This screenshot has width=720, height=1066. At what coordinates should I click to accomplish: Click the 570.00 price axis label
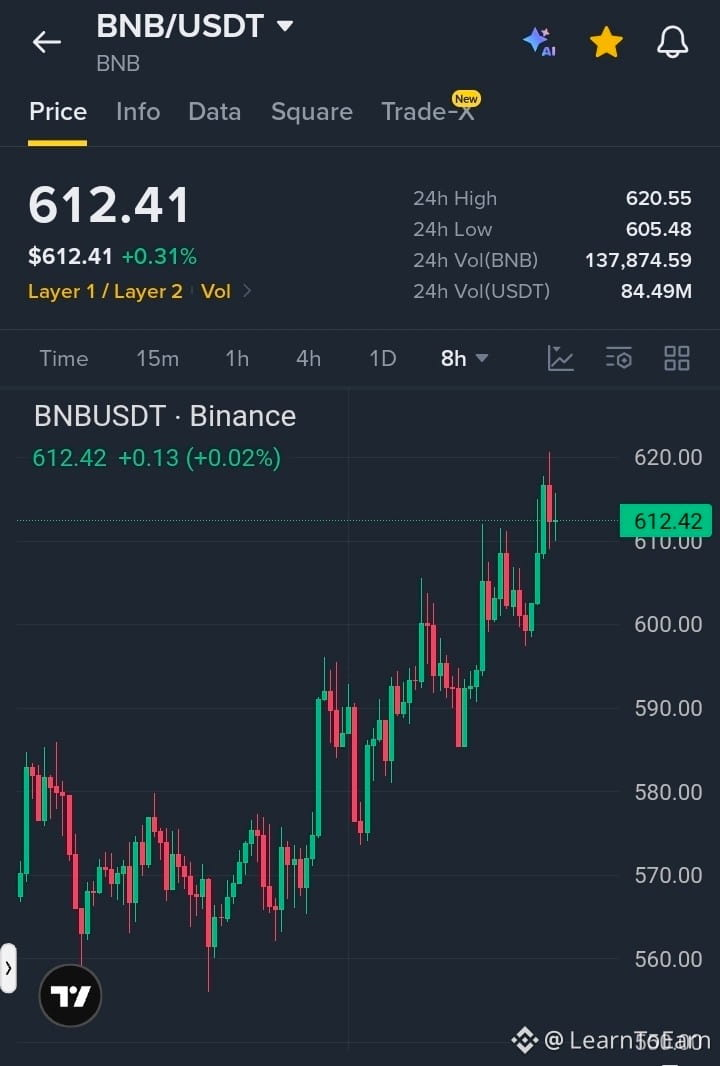668,875
